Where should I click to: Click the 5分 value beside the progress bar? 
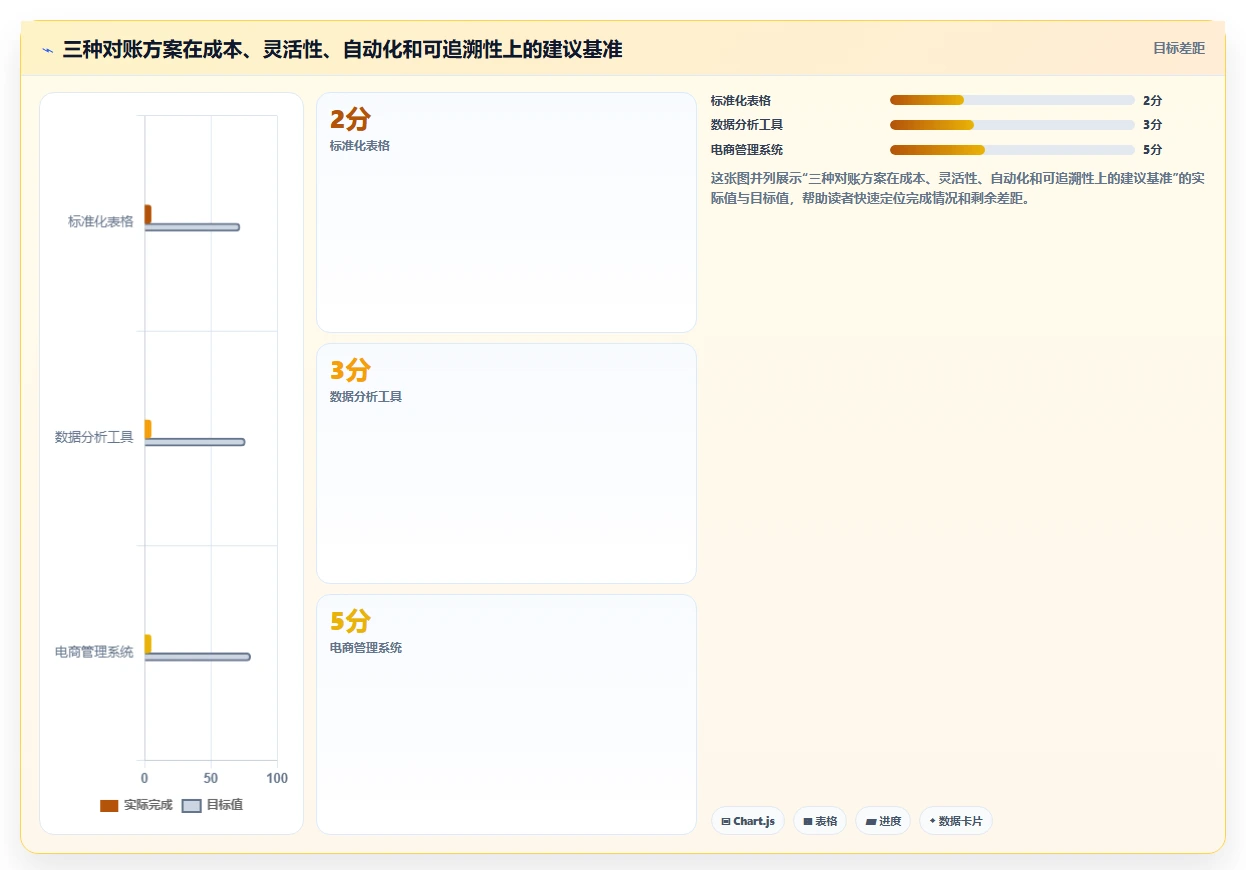pos(1152,150)
